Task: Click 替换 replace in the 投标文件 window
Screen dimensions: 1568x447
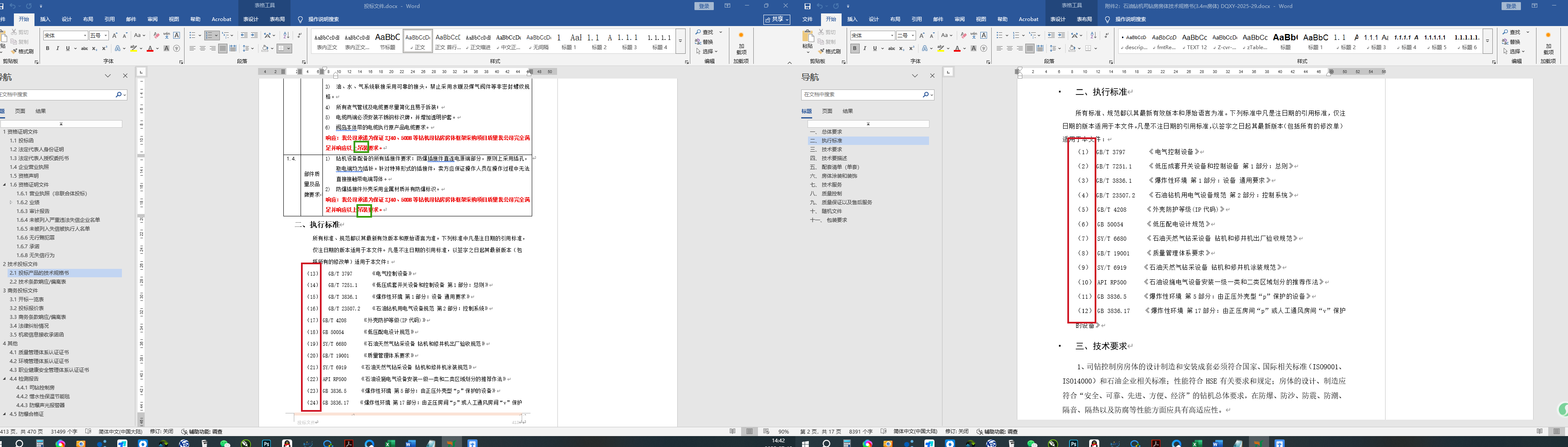Action: (704, 42)
